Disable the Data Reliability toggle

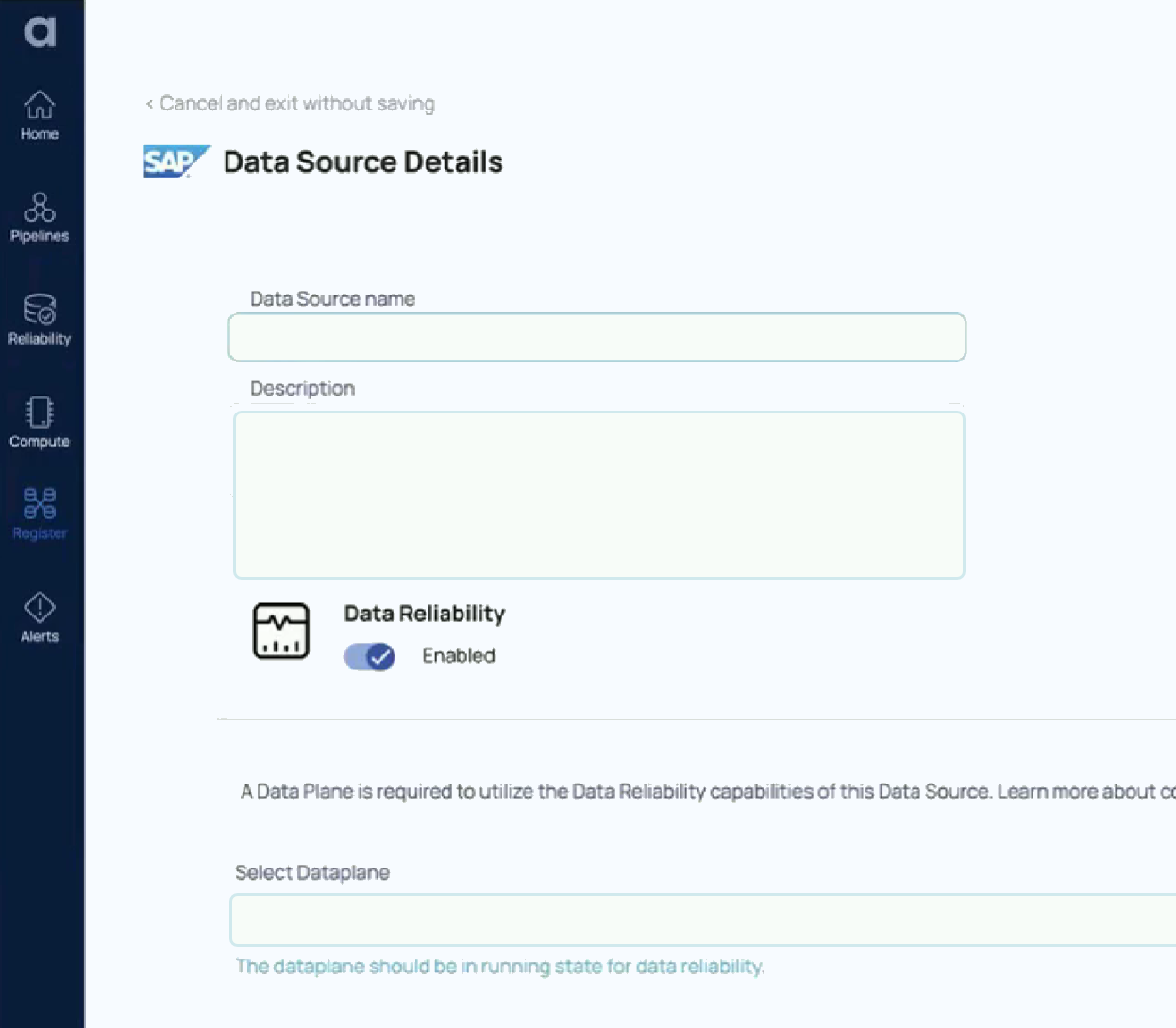369,656
